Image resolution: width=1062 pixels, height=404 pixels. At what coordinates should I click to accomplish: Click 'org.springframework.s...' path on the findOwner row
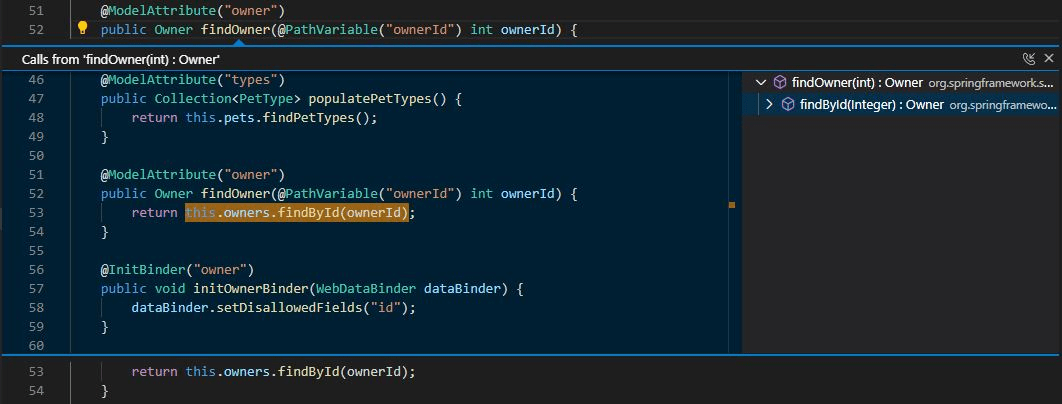[991, 83]
